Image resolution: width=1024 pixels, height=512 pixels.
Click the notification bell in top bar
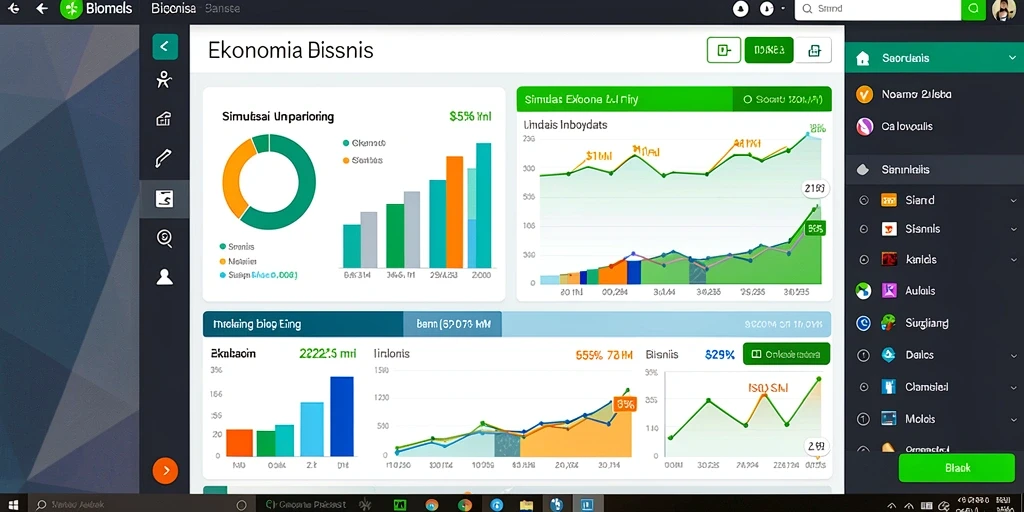(x=741, y=9)
